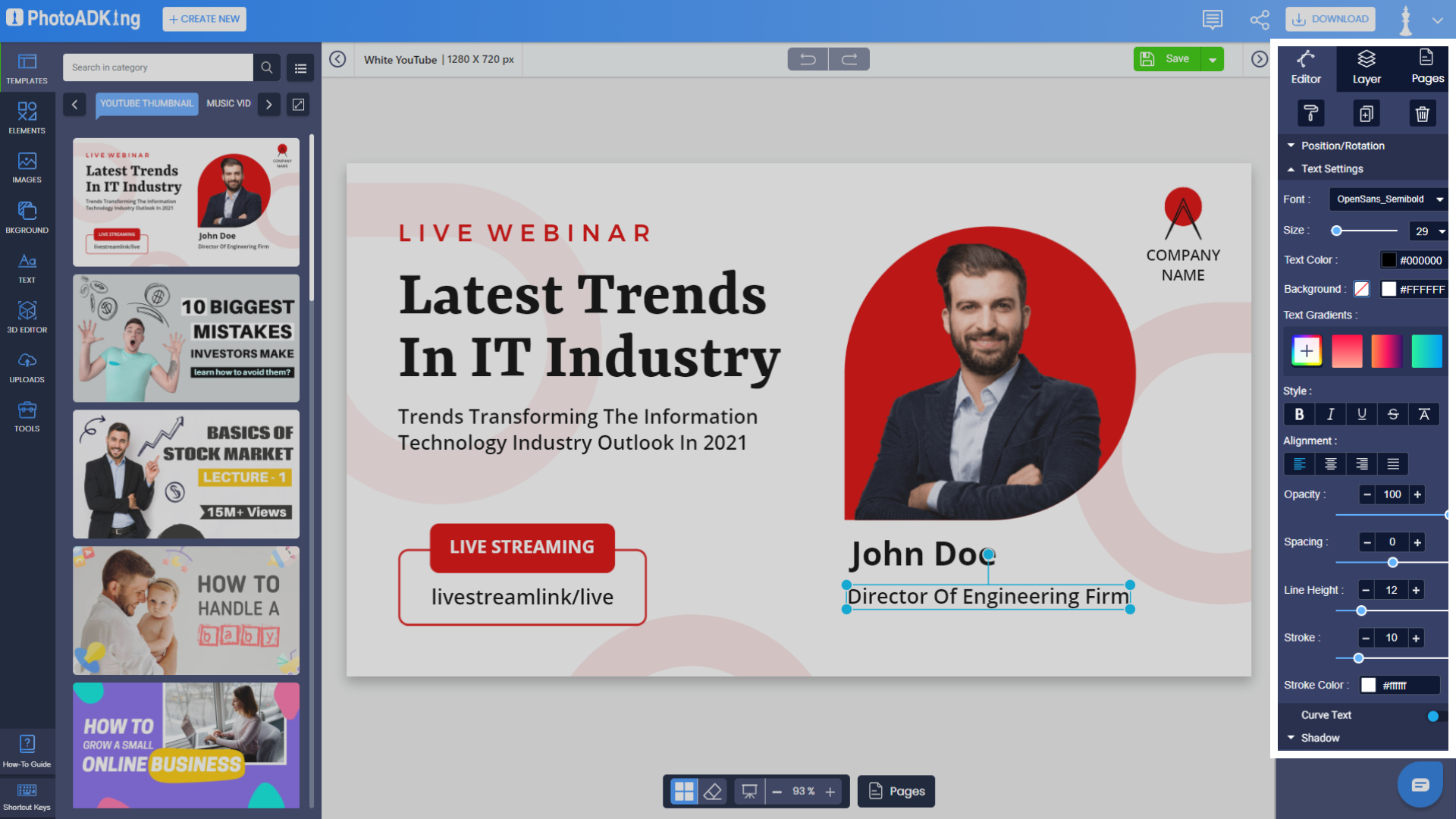Open the share icon in top bar

tap(1260, 20)
